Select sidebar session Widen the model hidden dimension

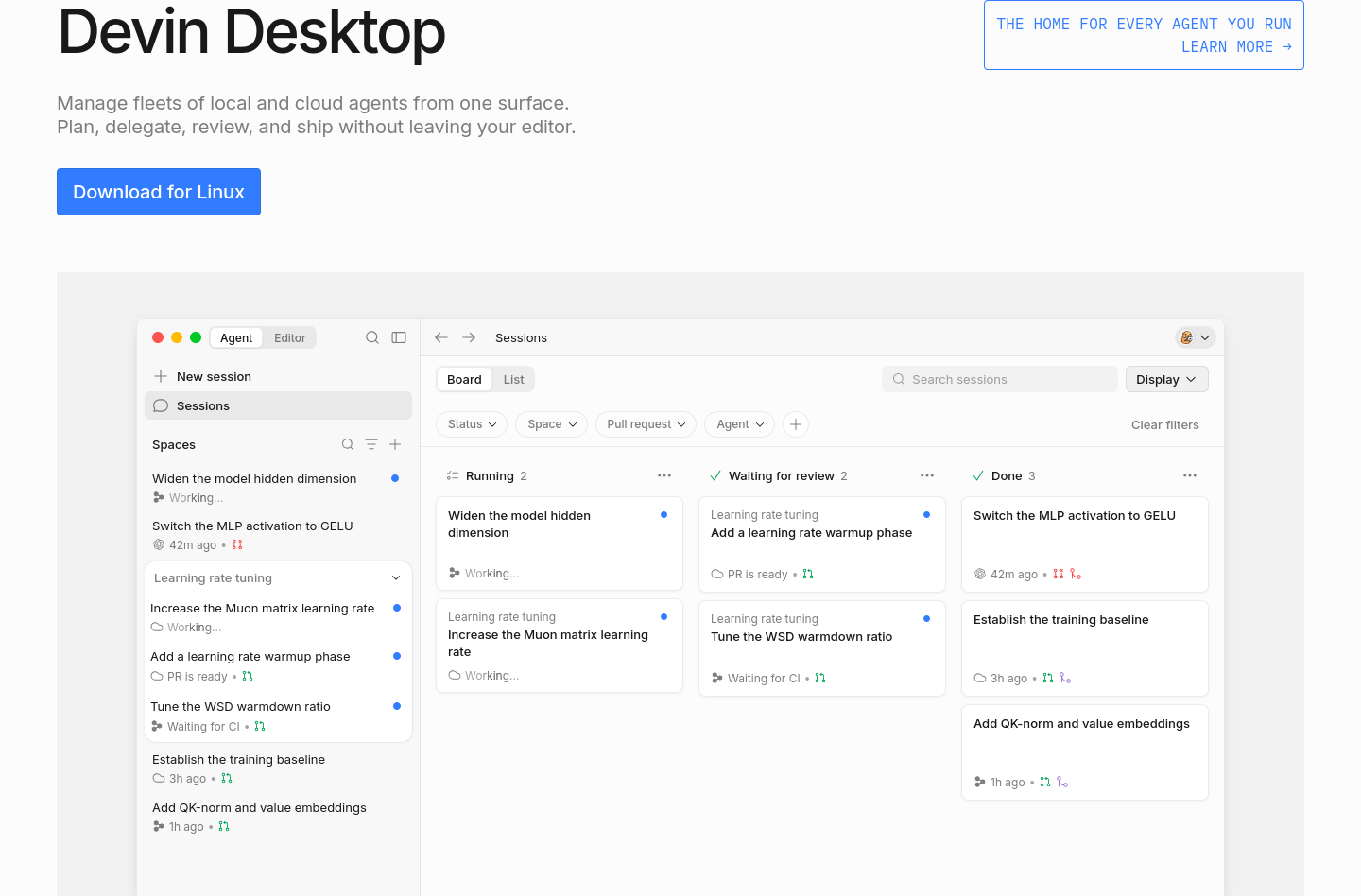coord(278,488)
